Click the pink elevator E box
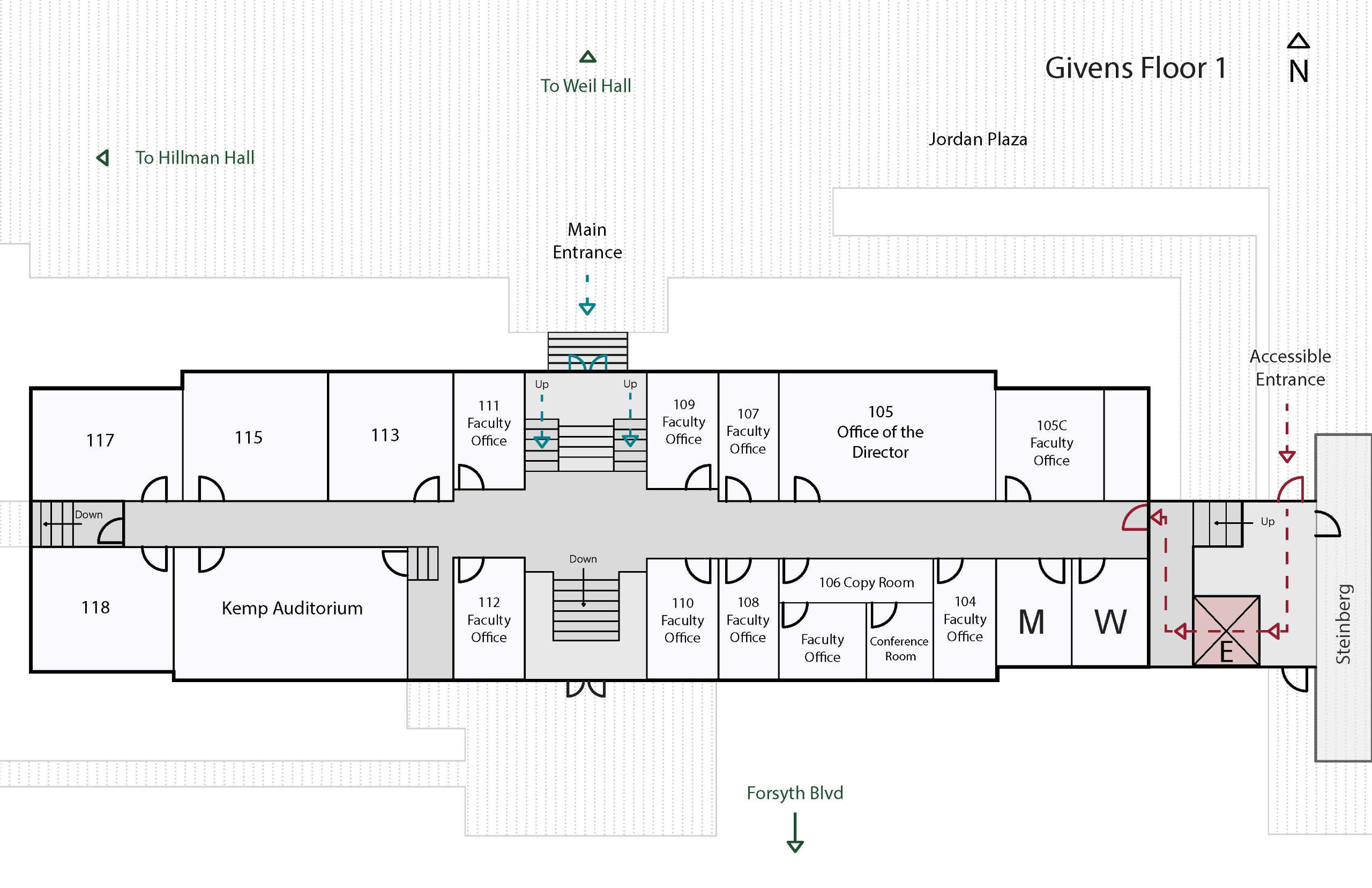 (1226, 631)
